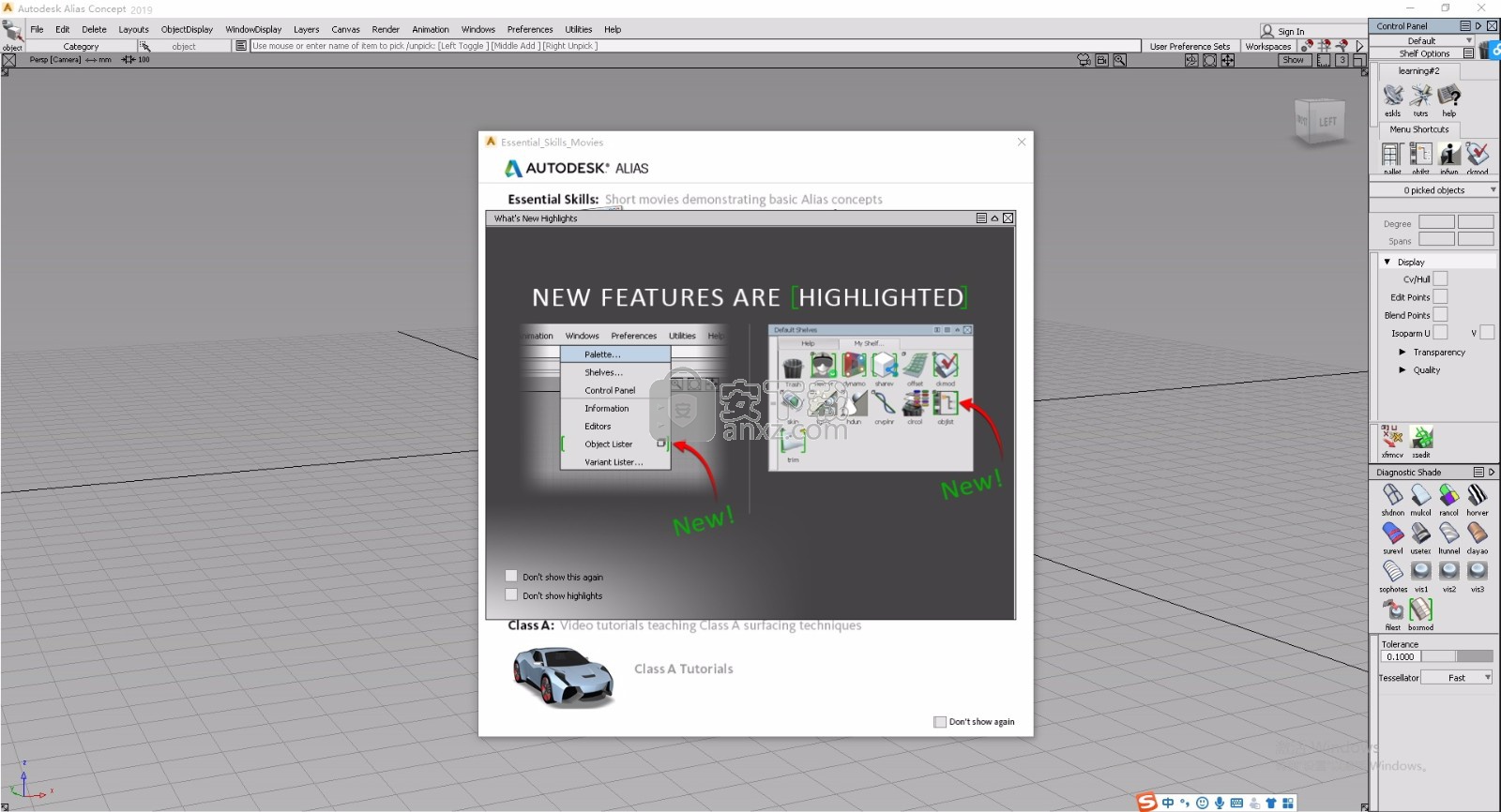Check Don't show this again in highlights

click(x=511, y=577)
